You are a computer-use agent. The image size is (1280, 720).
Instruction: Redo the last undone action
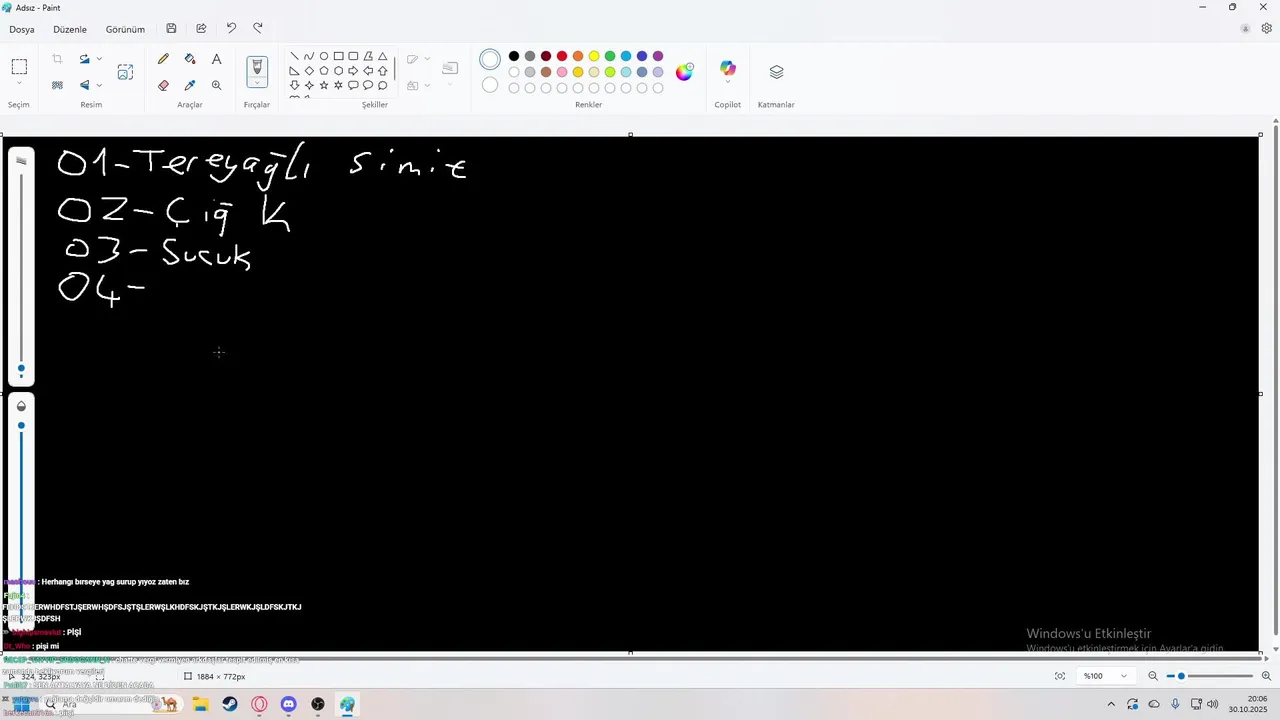[x=258, y=29]
